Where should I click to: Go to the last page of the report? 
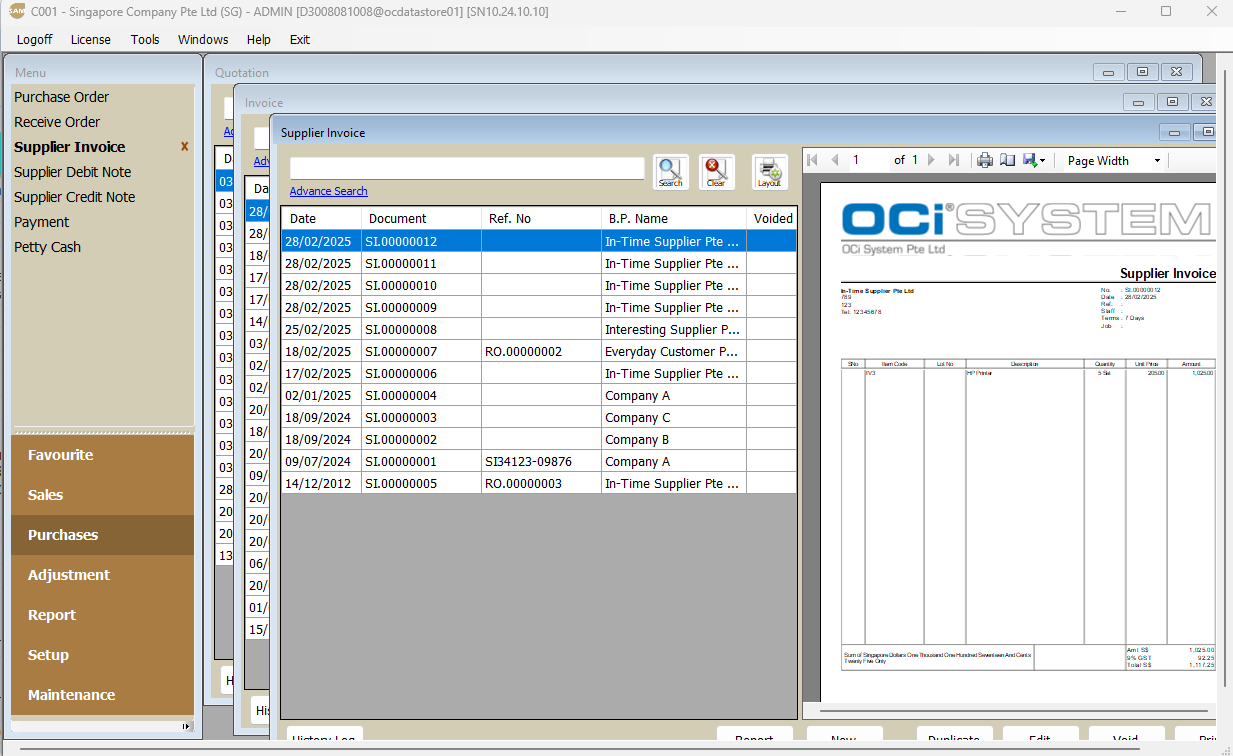(954, 160)
